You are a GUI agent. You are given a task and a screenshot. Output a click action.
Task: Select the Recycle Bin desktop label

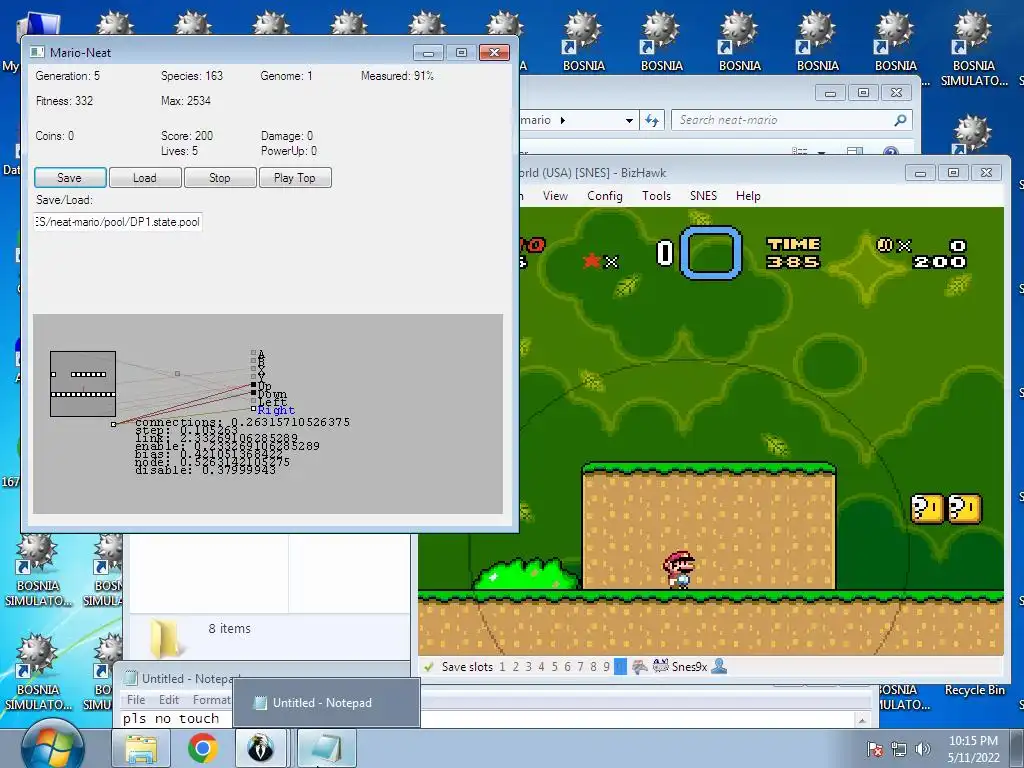tap(974, 690)
